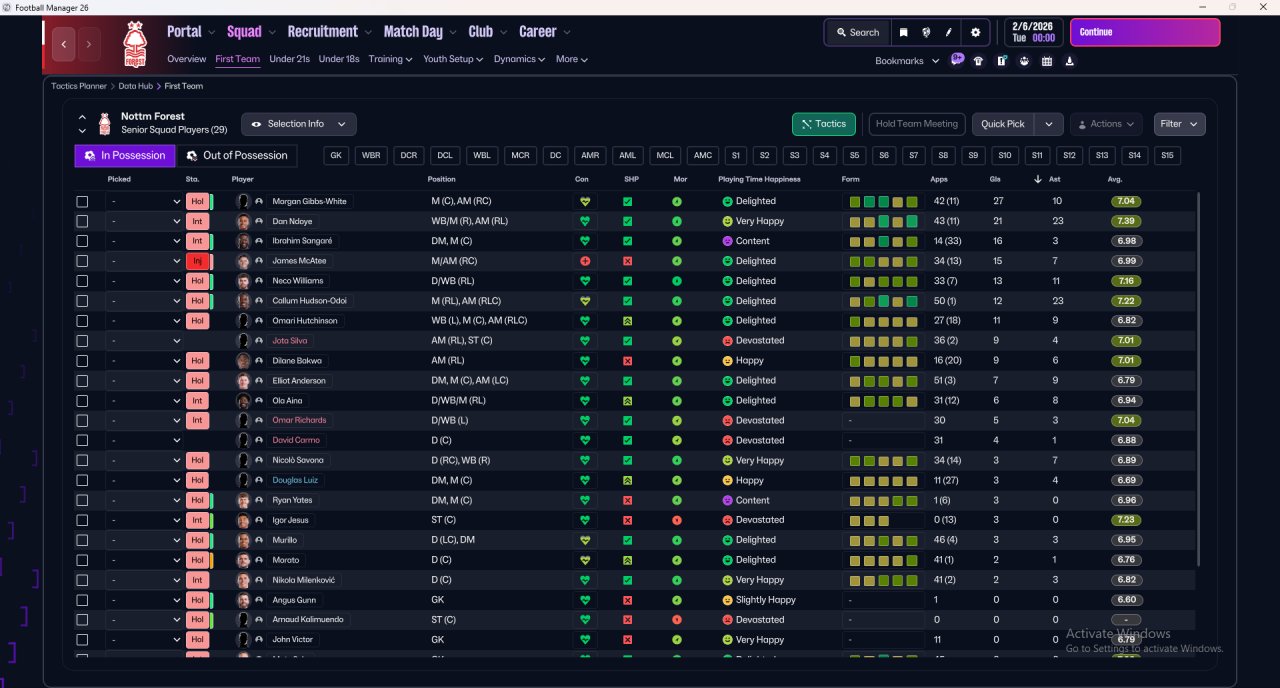Tick the checkbox for Elliot Anderson
The height and width of the screenshot is (688, 1280).
tap(82, 381)
